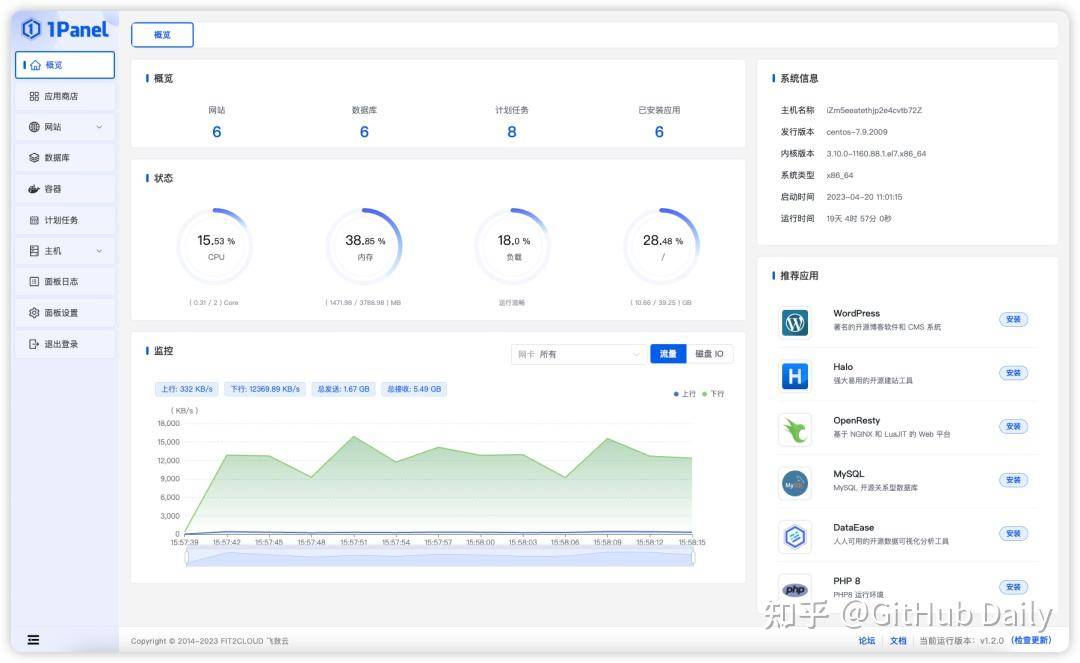Open the 文档 footer link
1080x663 pixels.
(897, 640)
